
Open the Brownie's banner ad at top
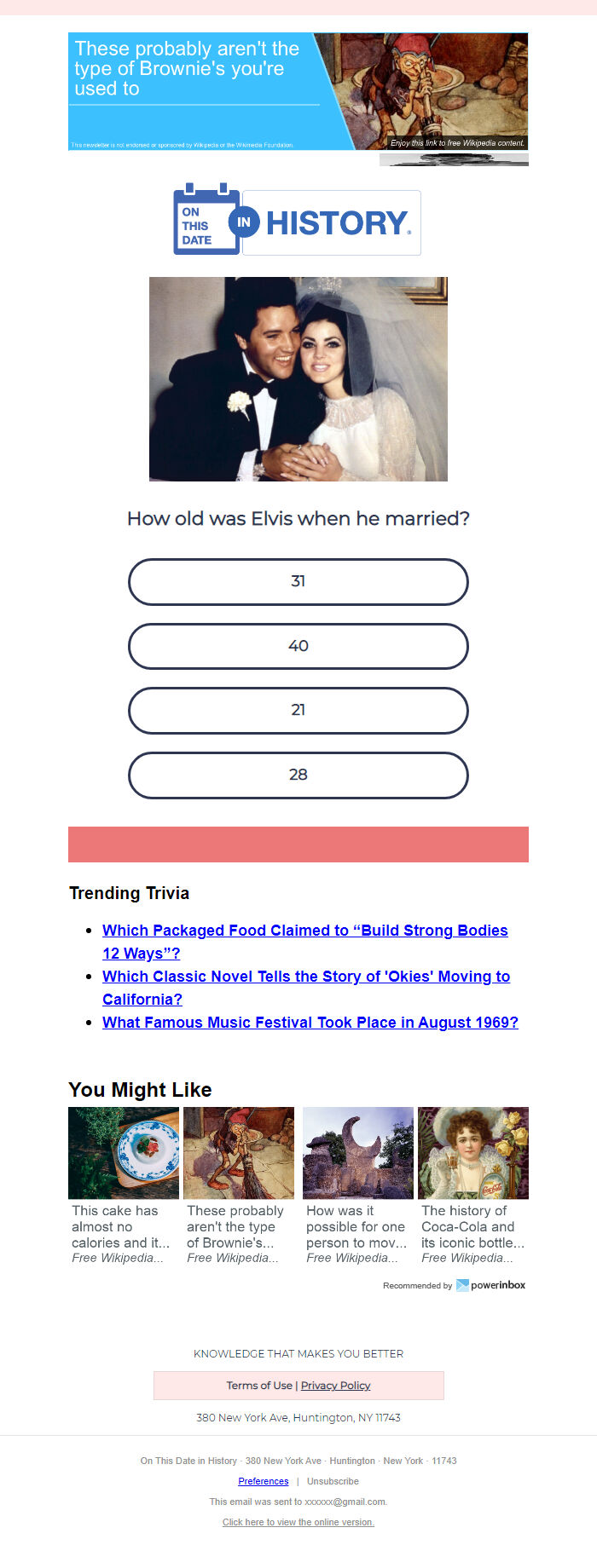click(x=298, y=92)
